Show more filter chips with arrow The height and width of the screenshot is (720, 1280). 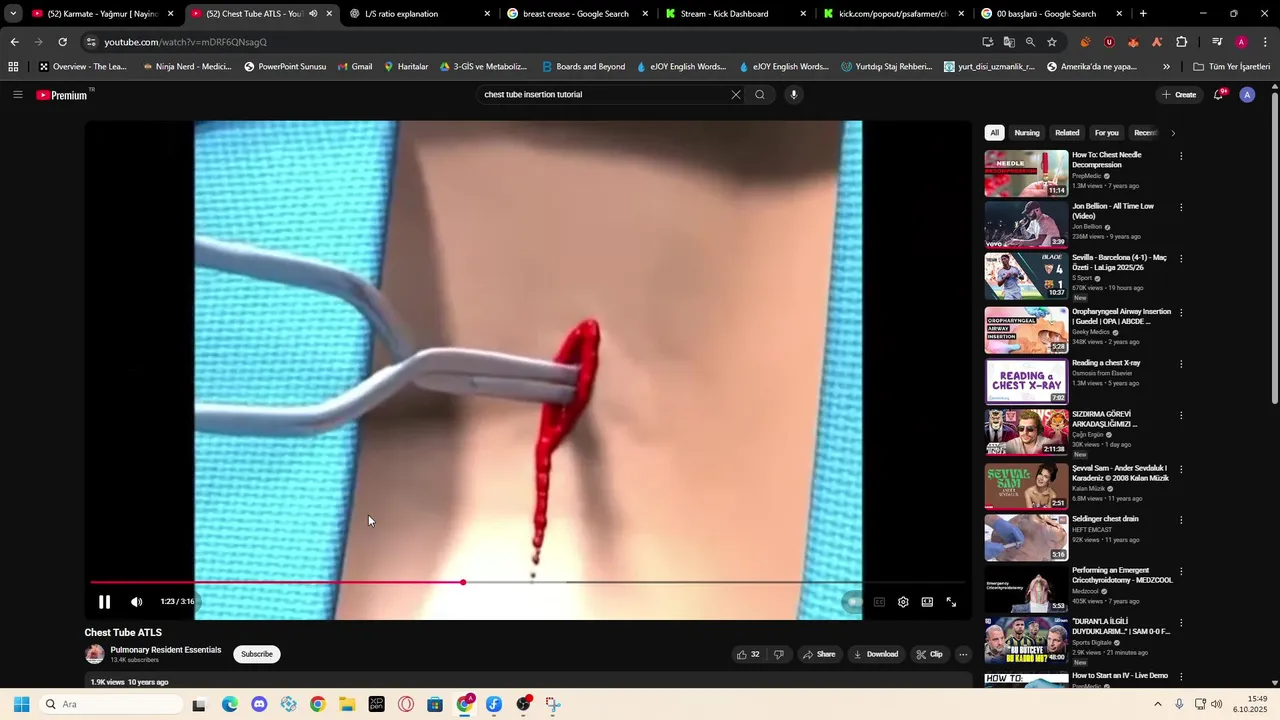pyautogui.click(x=1173, y=133)
